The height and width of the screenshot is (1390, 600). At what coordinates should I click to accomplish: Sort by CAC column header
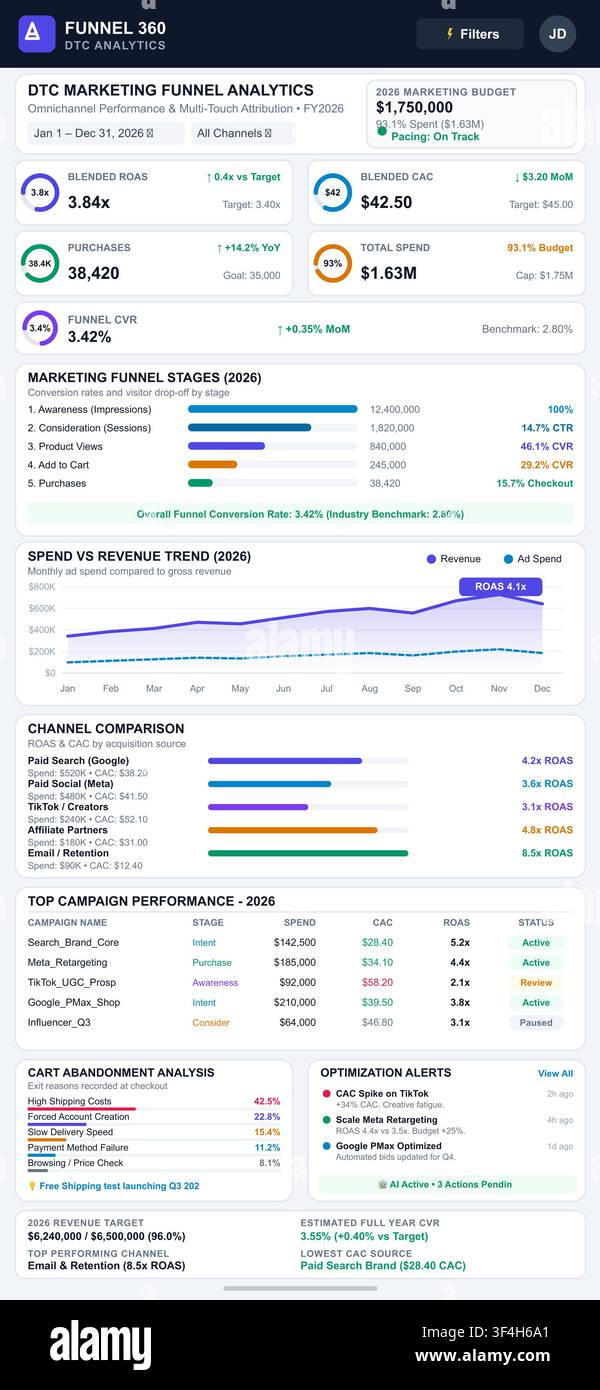tap(382, 922)
